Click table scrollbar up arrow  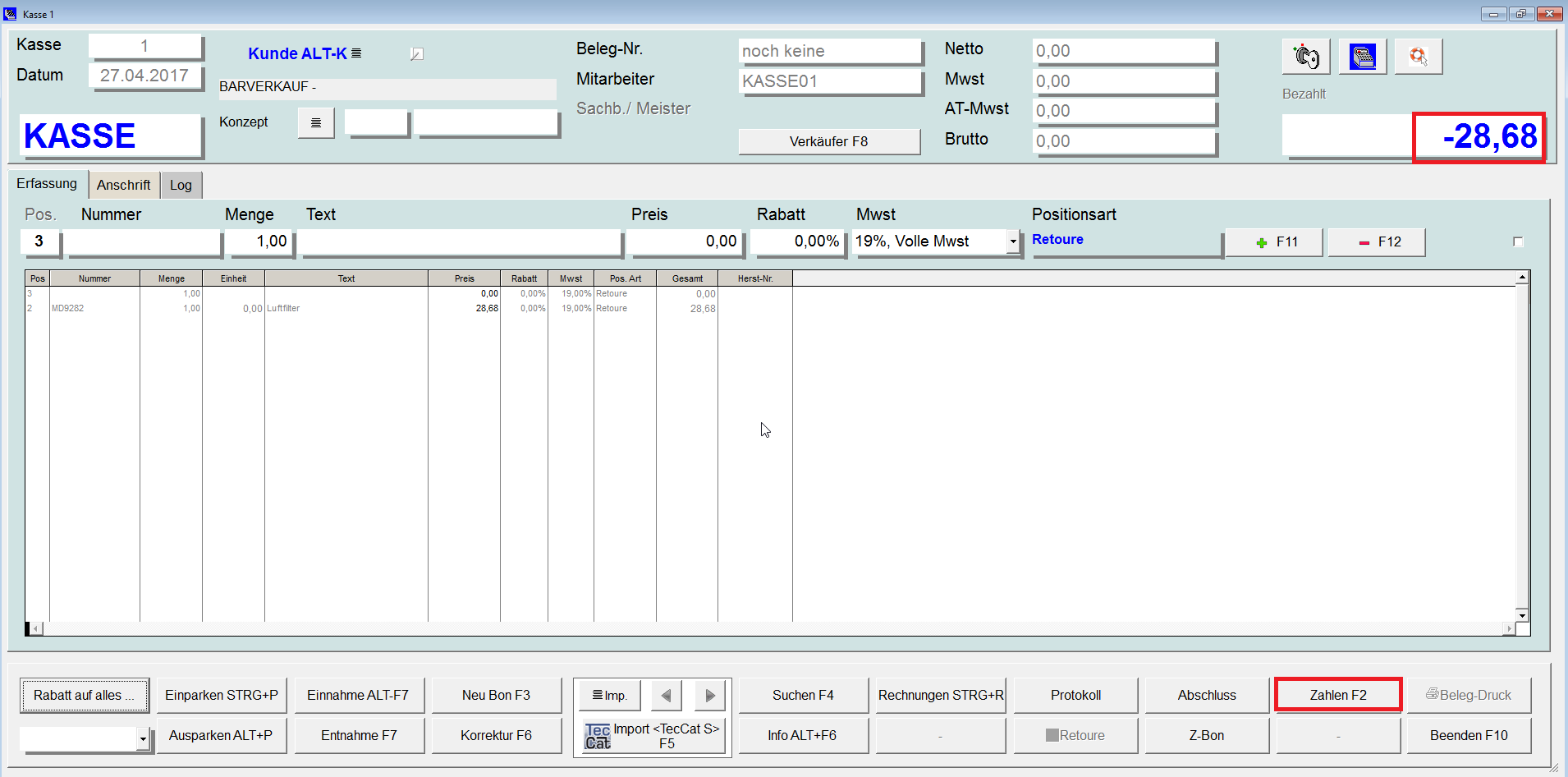tap(1522, 278)
